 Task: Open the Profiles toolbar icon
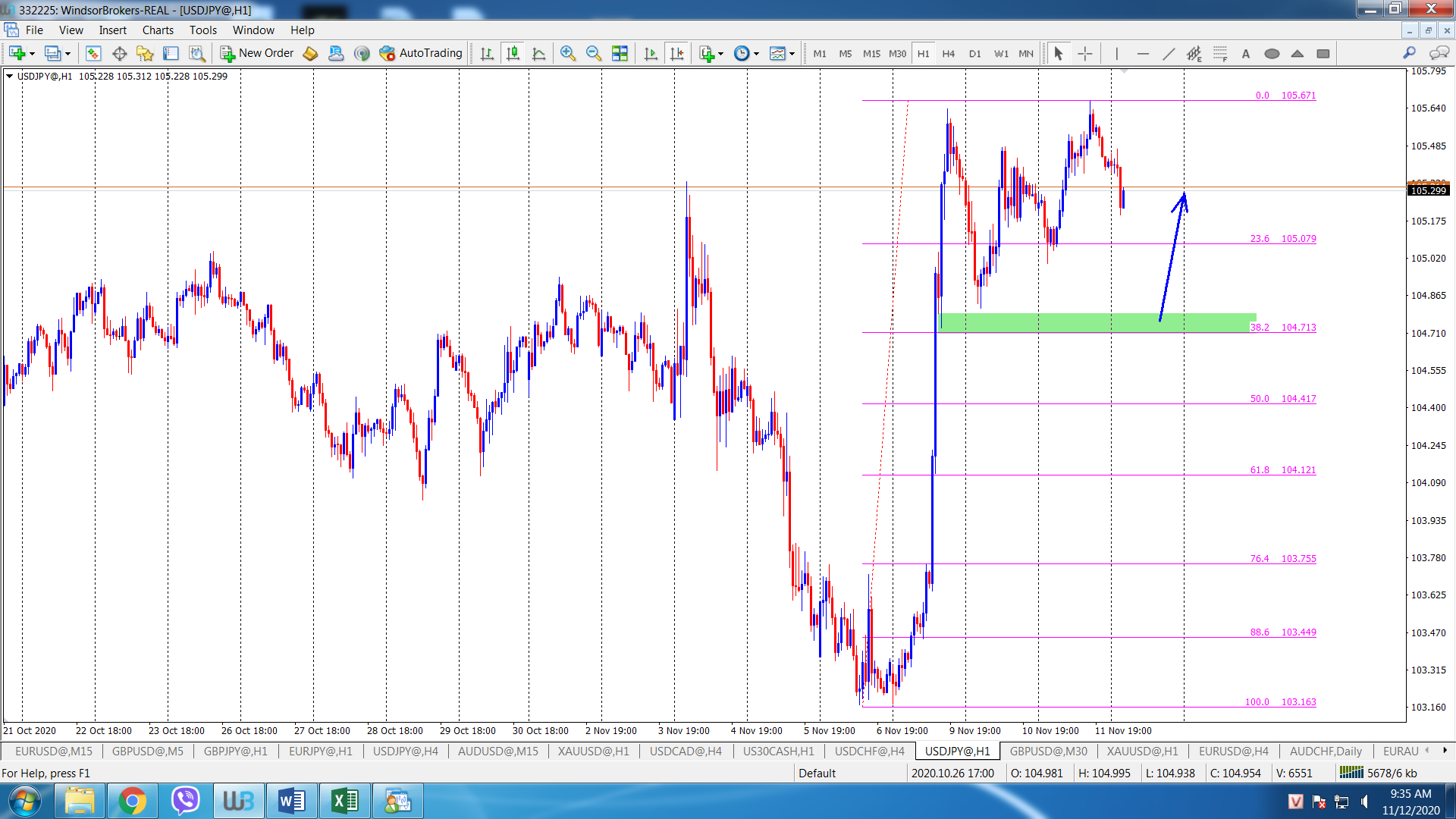click(52, 53)
